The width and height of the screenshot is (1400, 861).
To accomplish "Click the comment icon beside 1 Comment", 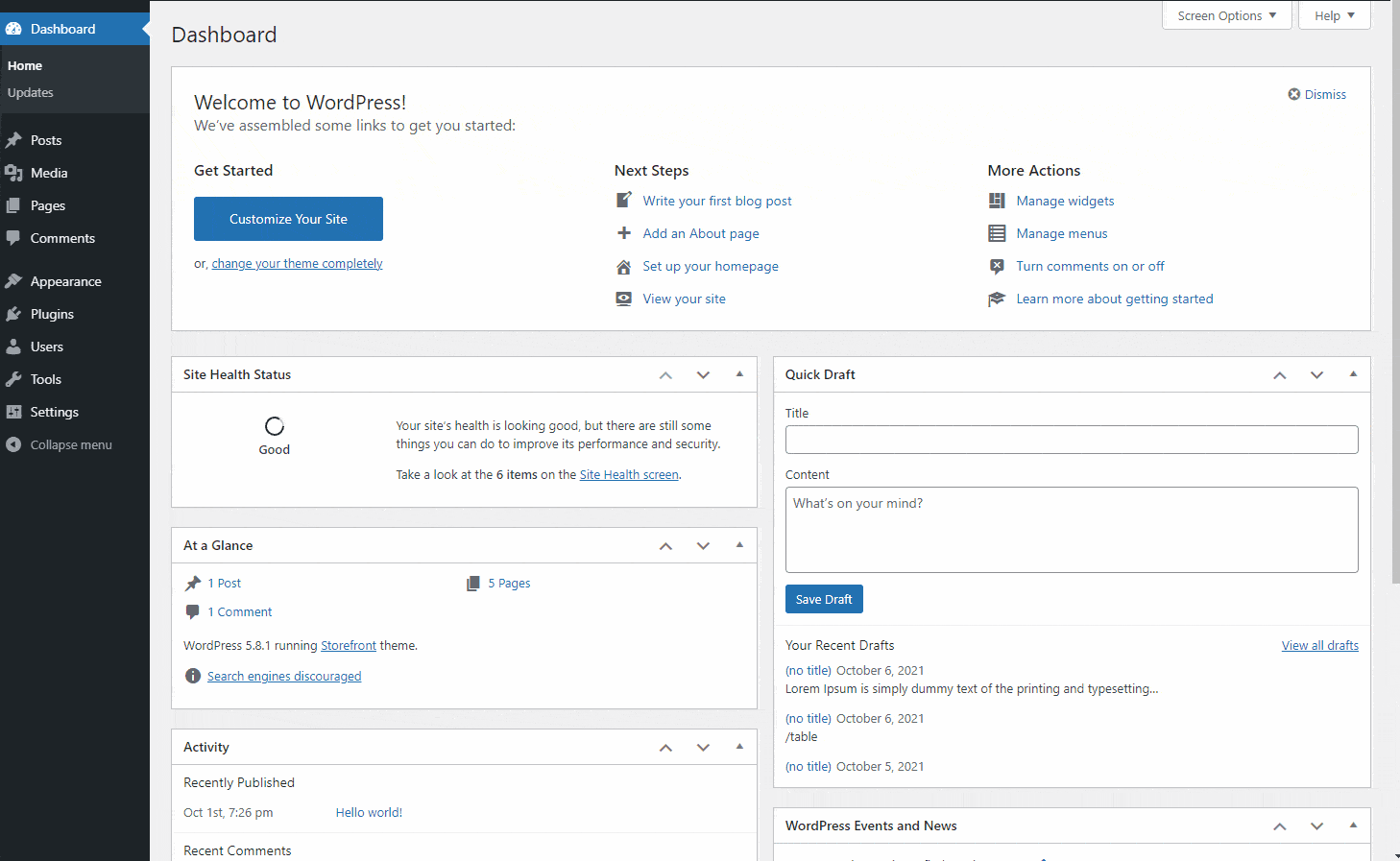I will pos(193,611).
